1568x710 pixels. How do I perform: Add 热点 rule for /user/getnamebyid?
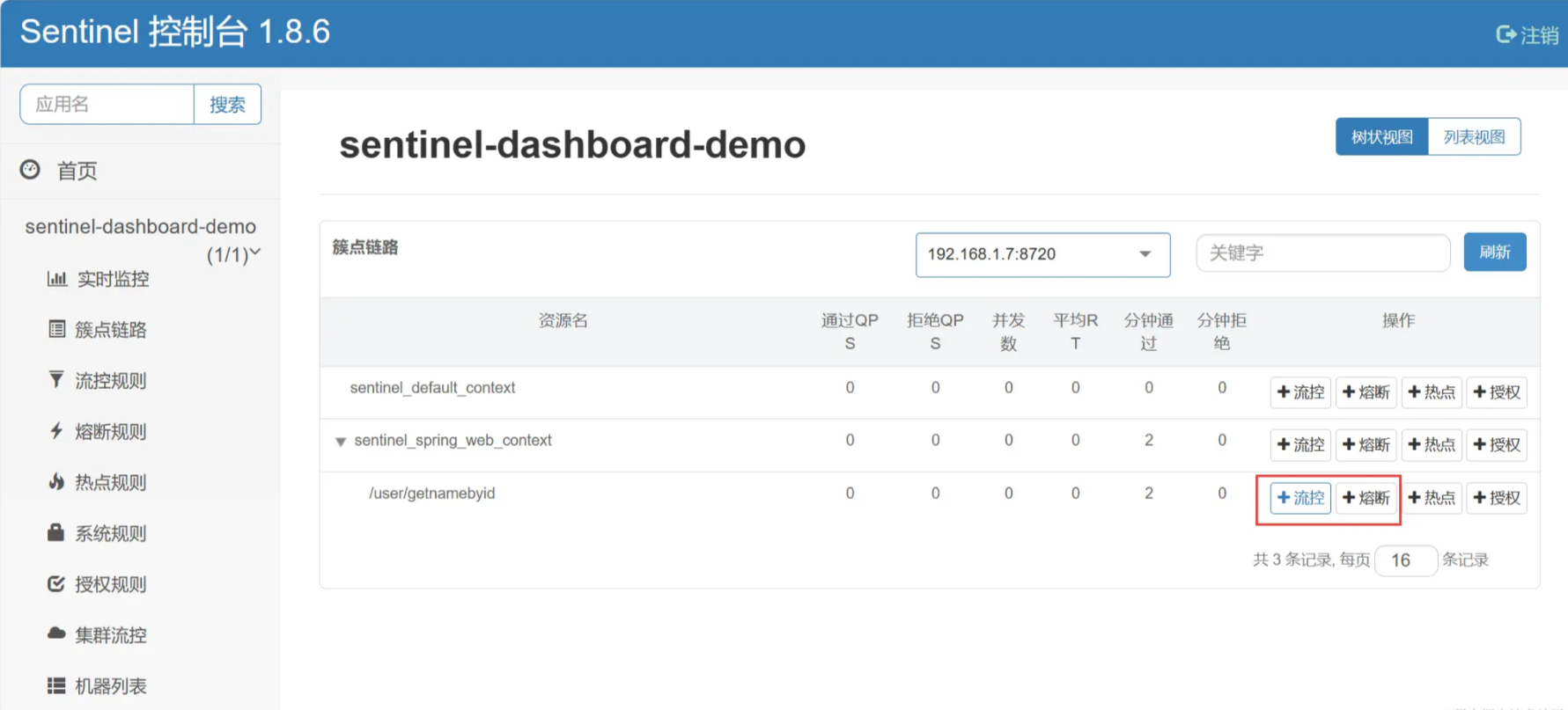click(x=1432, y=498)
